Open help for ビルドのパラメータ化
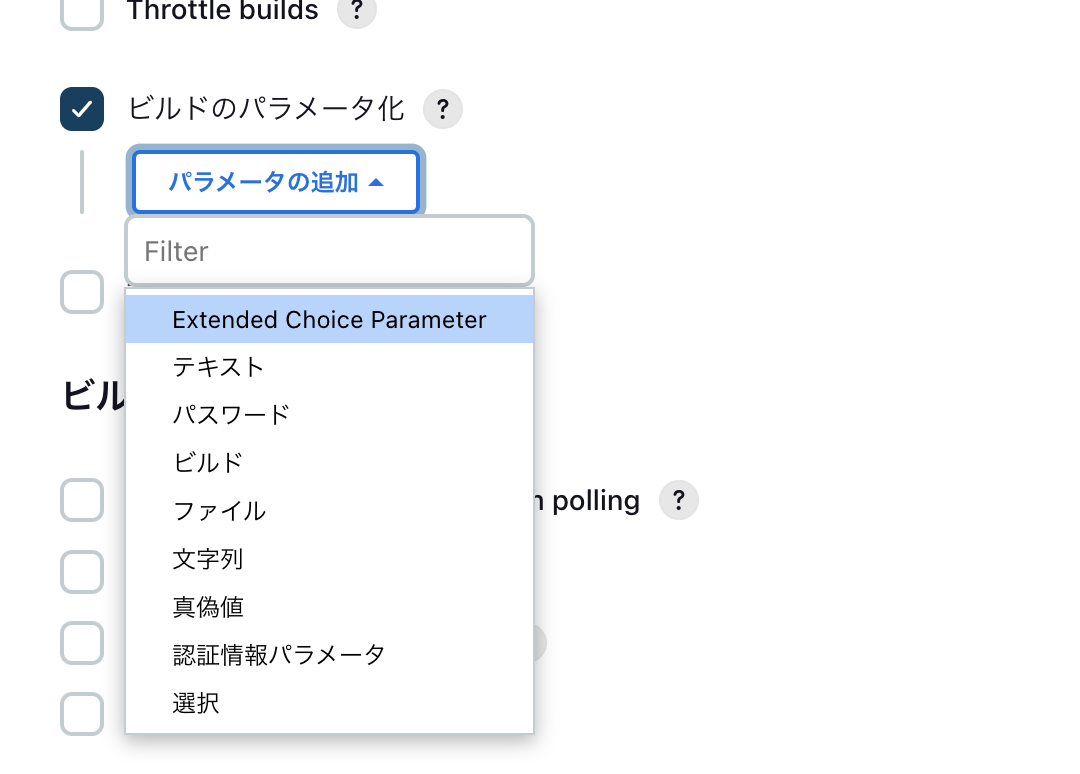This screenshot has width=1080, height=774. tap(442, 109)
